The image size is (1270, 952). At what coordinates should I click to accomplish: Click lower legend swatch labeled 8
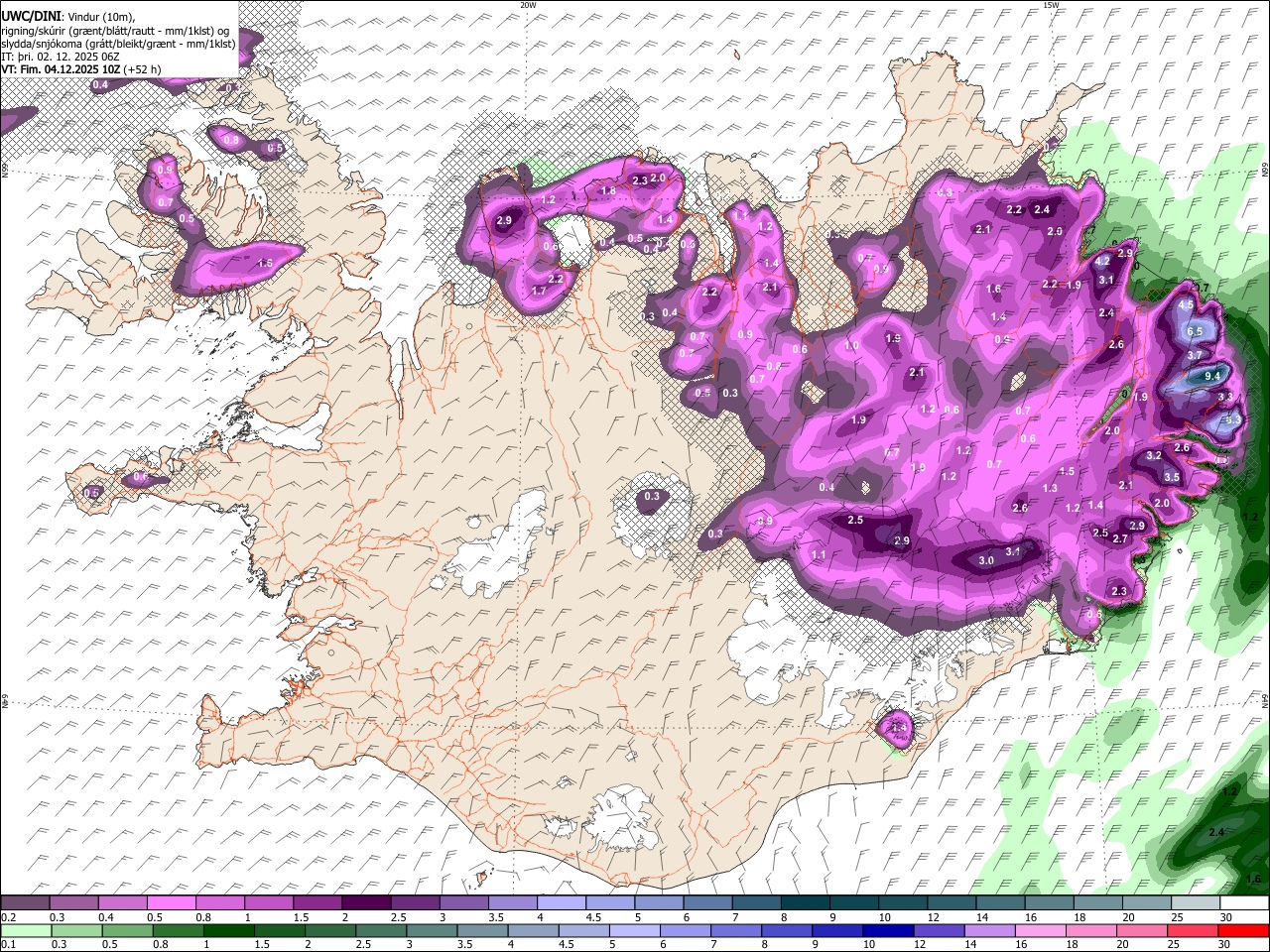coord(786,931)
